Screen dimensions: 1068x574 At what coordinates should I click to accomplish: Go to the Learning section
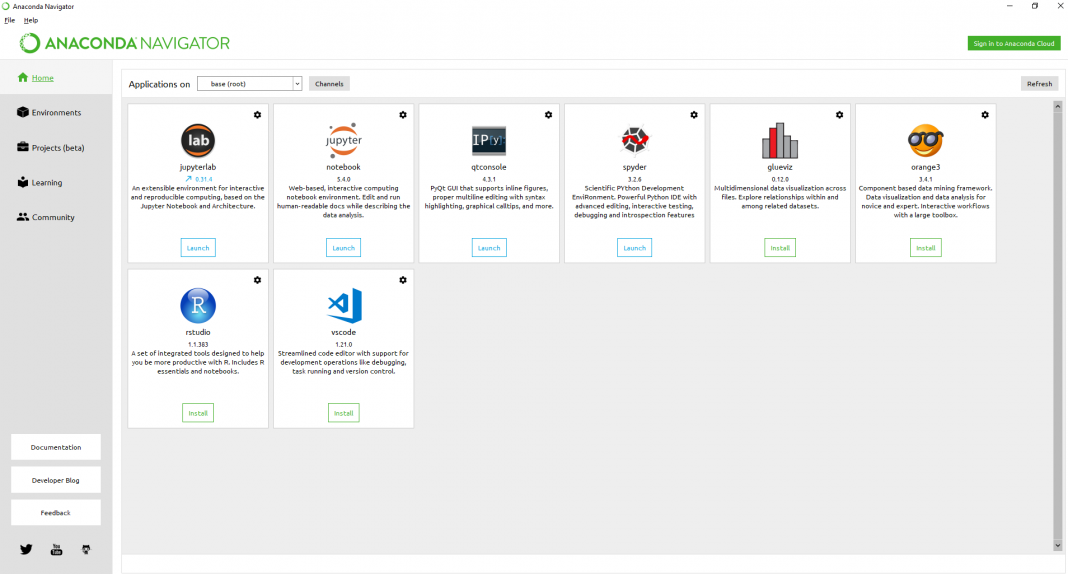[46, 183]
